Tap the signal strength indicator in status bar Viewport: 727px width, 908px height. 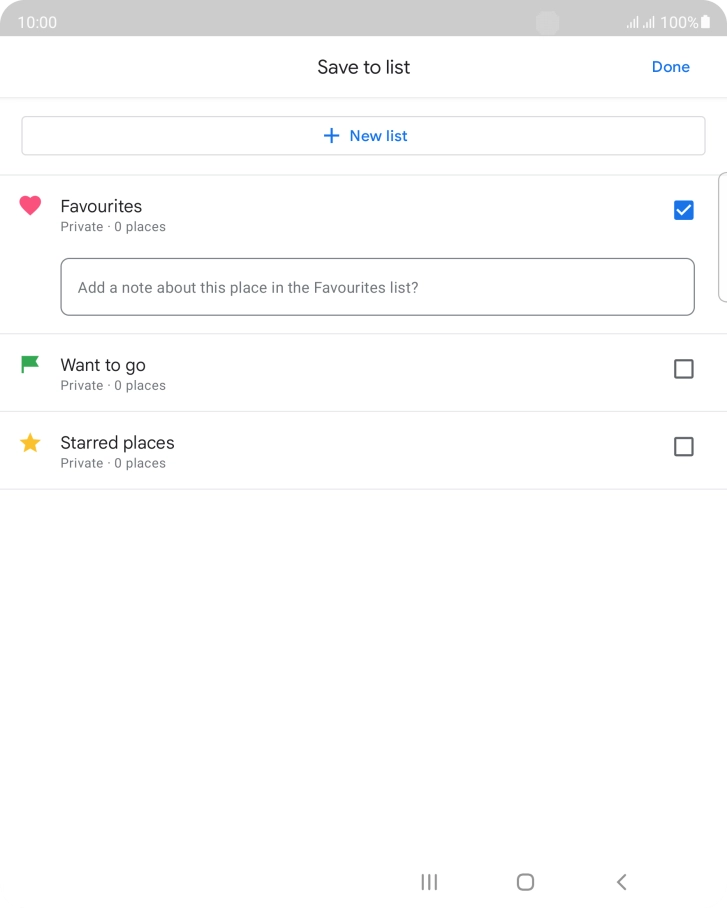(639, 22)
